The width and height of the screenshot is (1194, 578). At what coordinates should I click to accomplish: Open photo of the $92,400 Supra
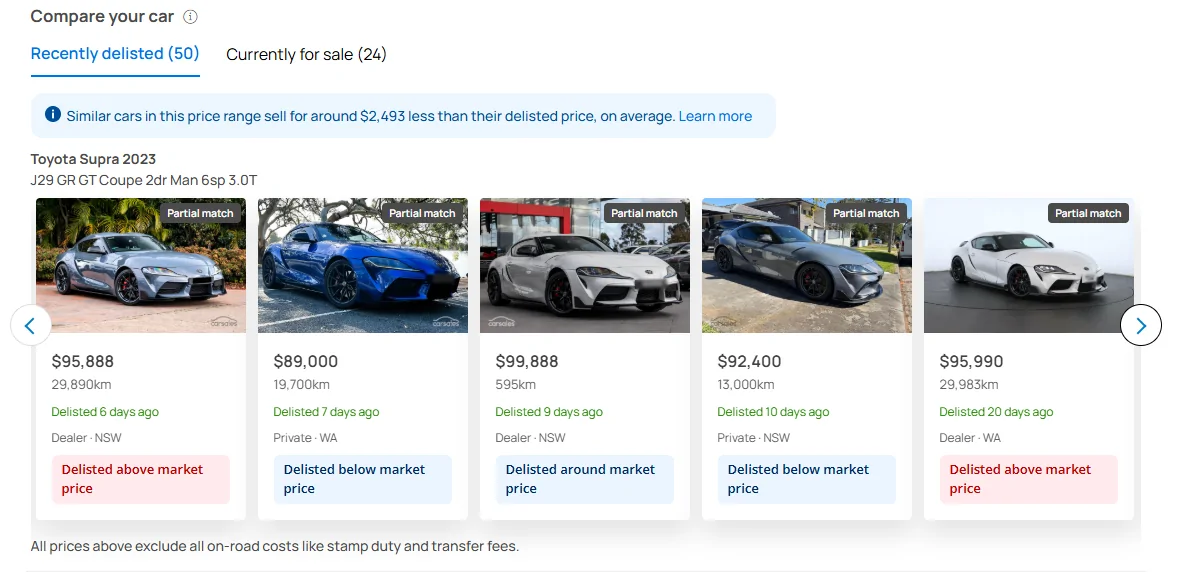pyautogui.click(x=806, y=265)
